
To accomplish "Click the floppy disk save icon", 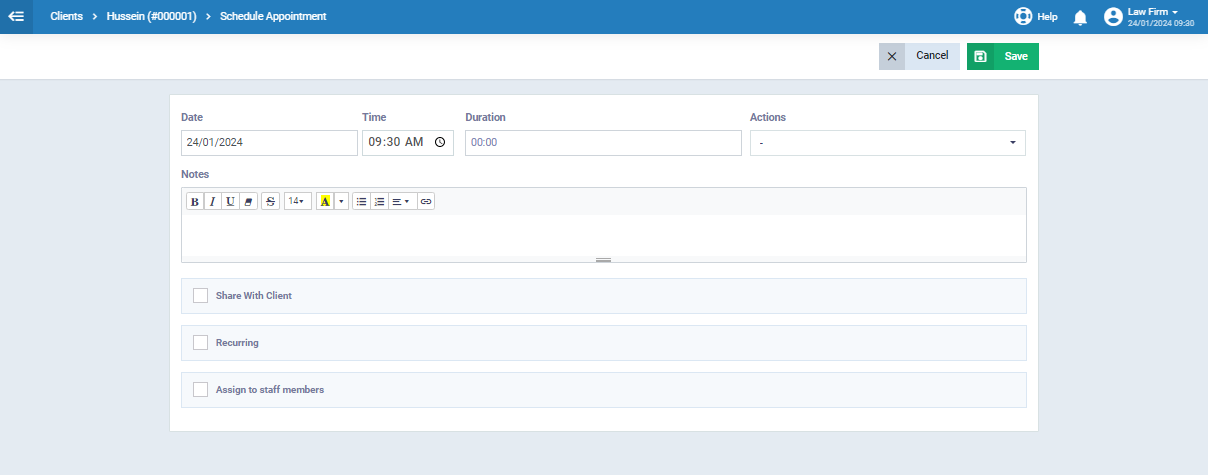I will coord(980,56).
